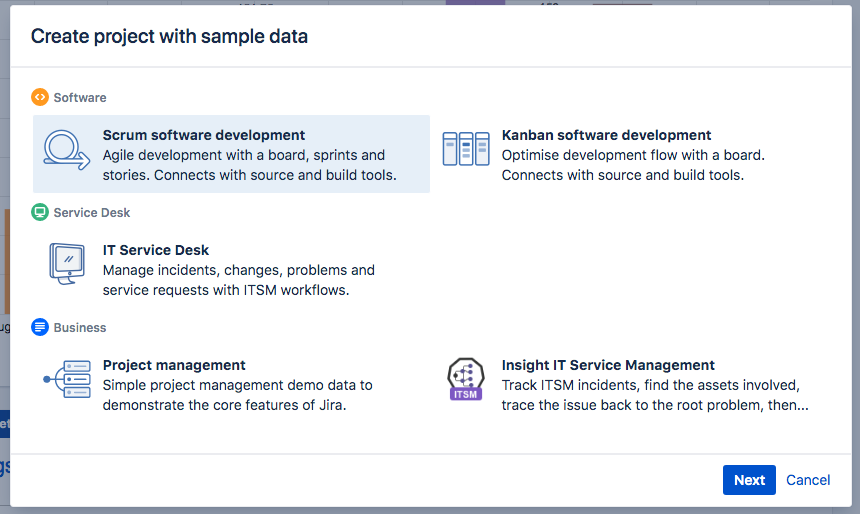Click the orange Software category icon
The width and height of the screenshot is (860, 514).
coord(39,97)
